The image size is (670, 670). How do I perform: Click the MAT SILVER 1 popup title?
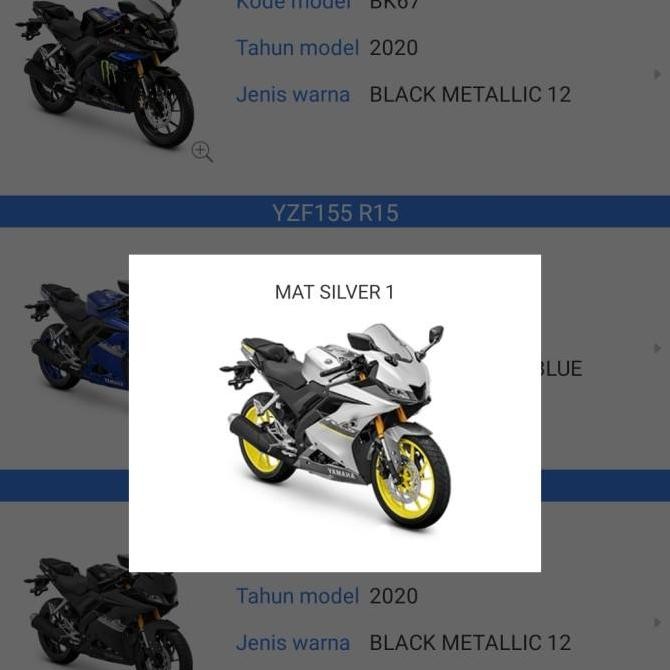[x=335, y=292]
